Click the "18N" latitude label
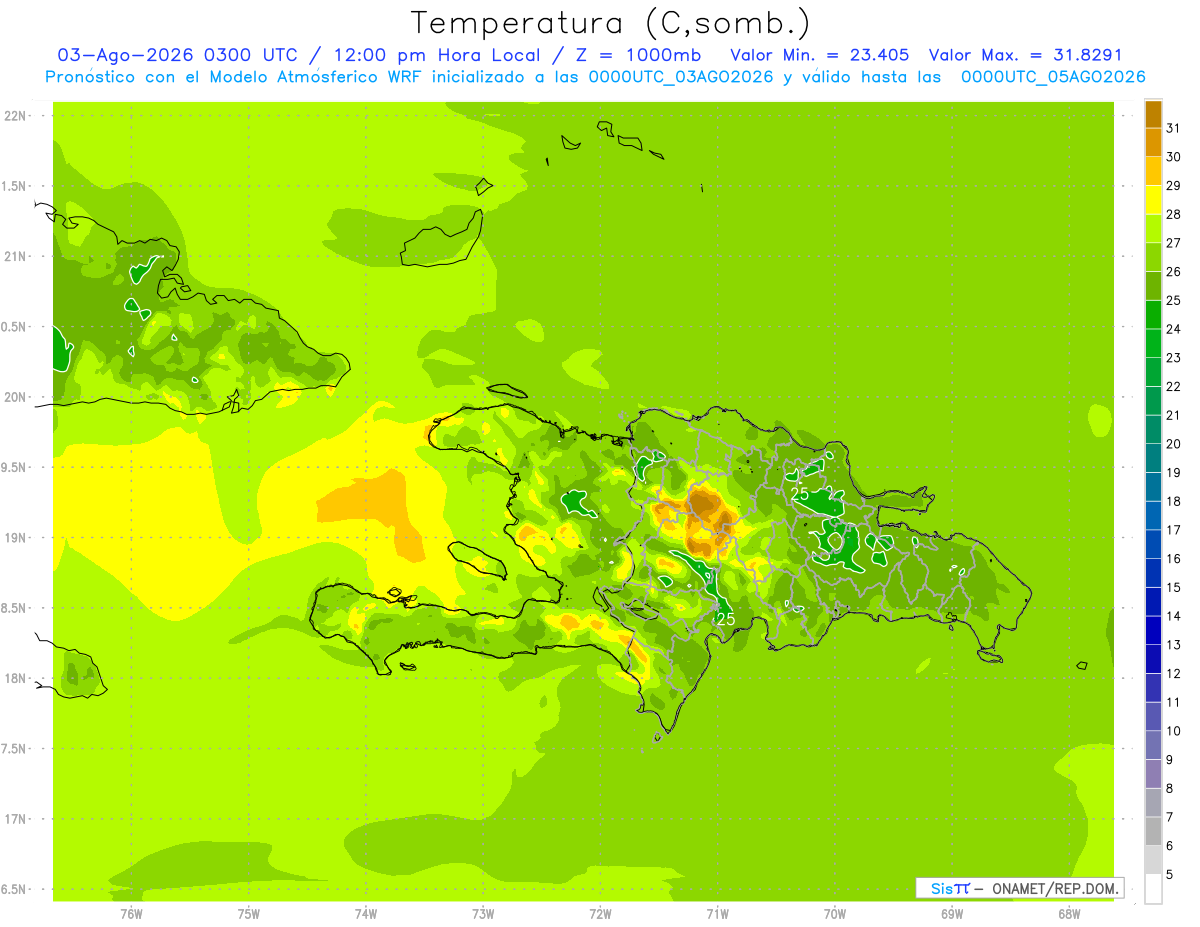1200x927 pixels. point(16,678)
